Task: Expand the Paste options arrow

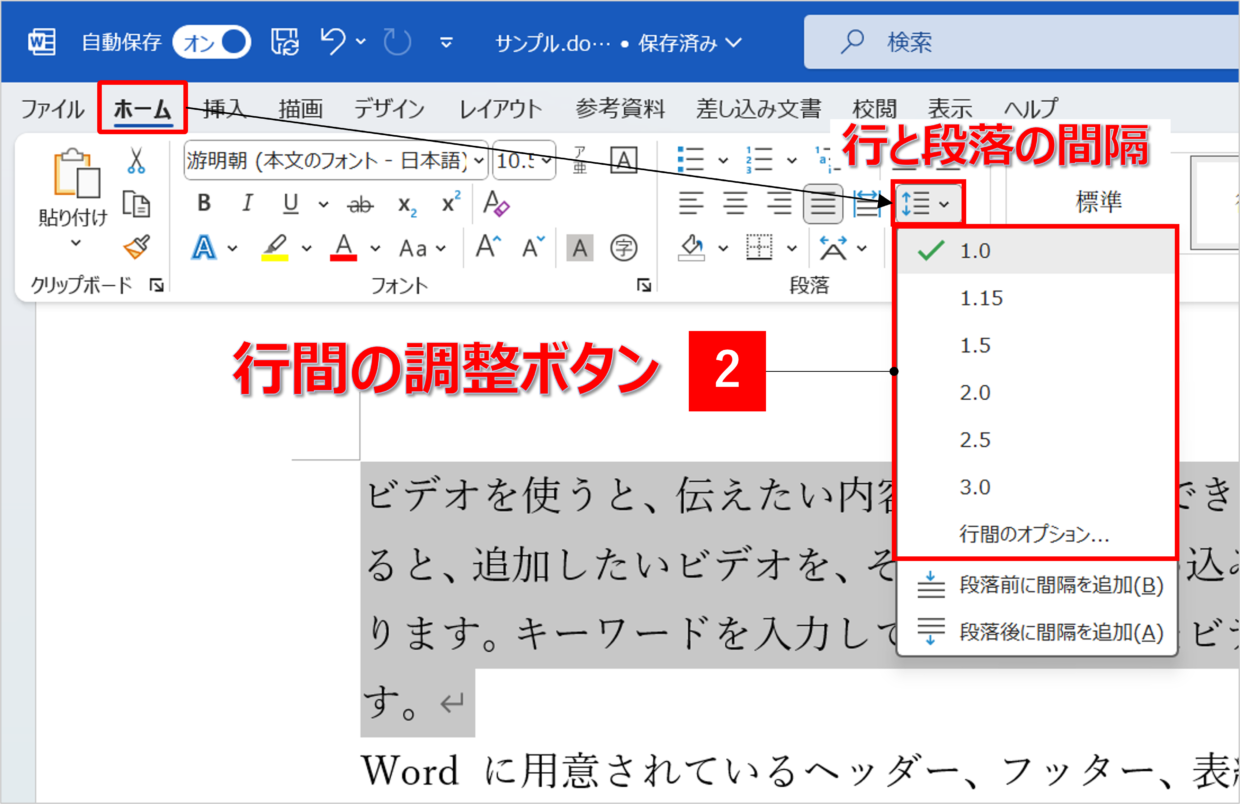Action: coord(76,243)
